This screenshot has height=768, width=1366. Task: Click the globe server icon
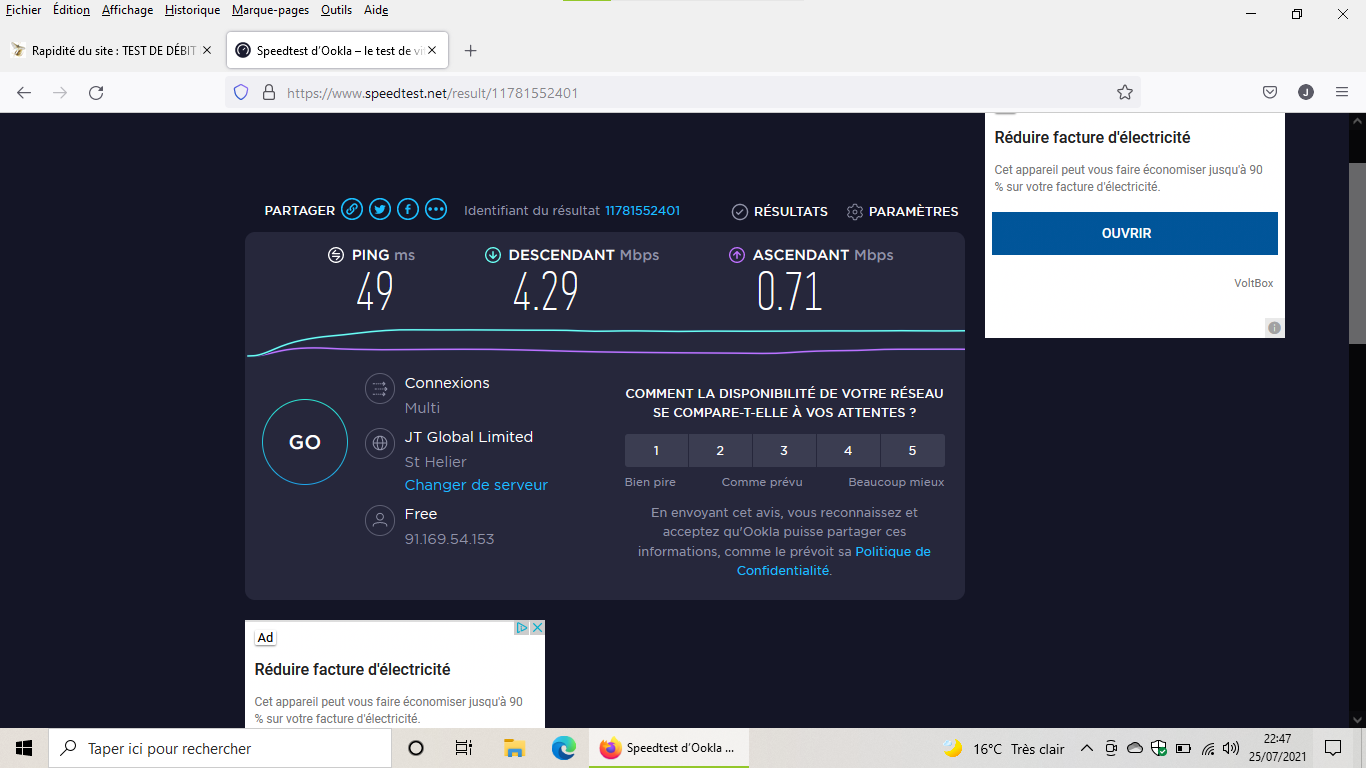coord(379,443)
